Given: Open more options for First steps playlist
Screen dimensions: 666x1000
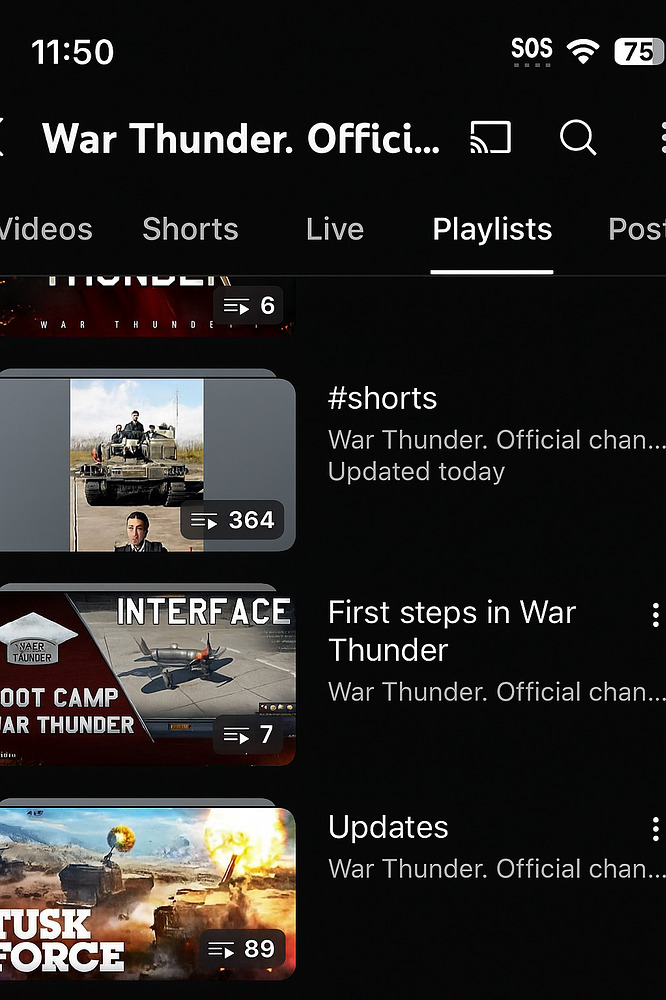Looking at the screenshot, I should point(655,613).
